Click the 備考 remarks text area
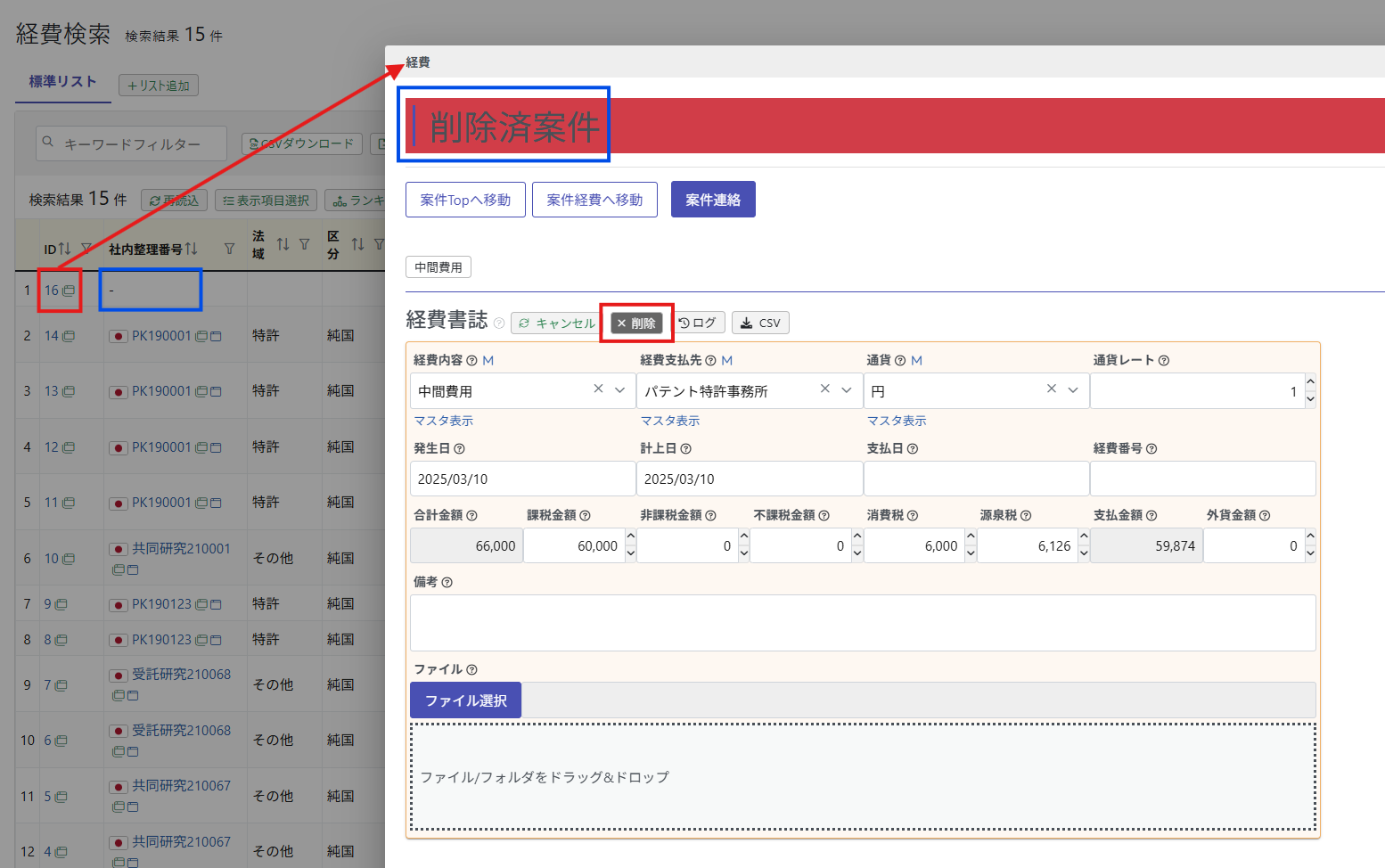The height and width of the screenshot is (868, 1385). [863, 623]
